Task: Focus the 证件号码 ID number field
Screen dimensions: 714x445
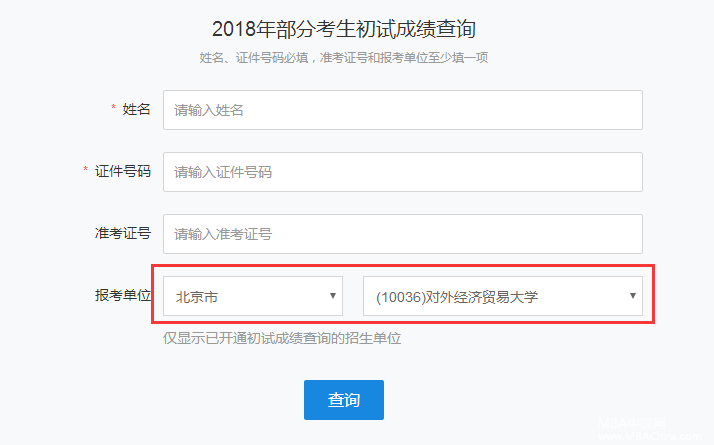Action: tap(402, 172)
